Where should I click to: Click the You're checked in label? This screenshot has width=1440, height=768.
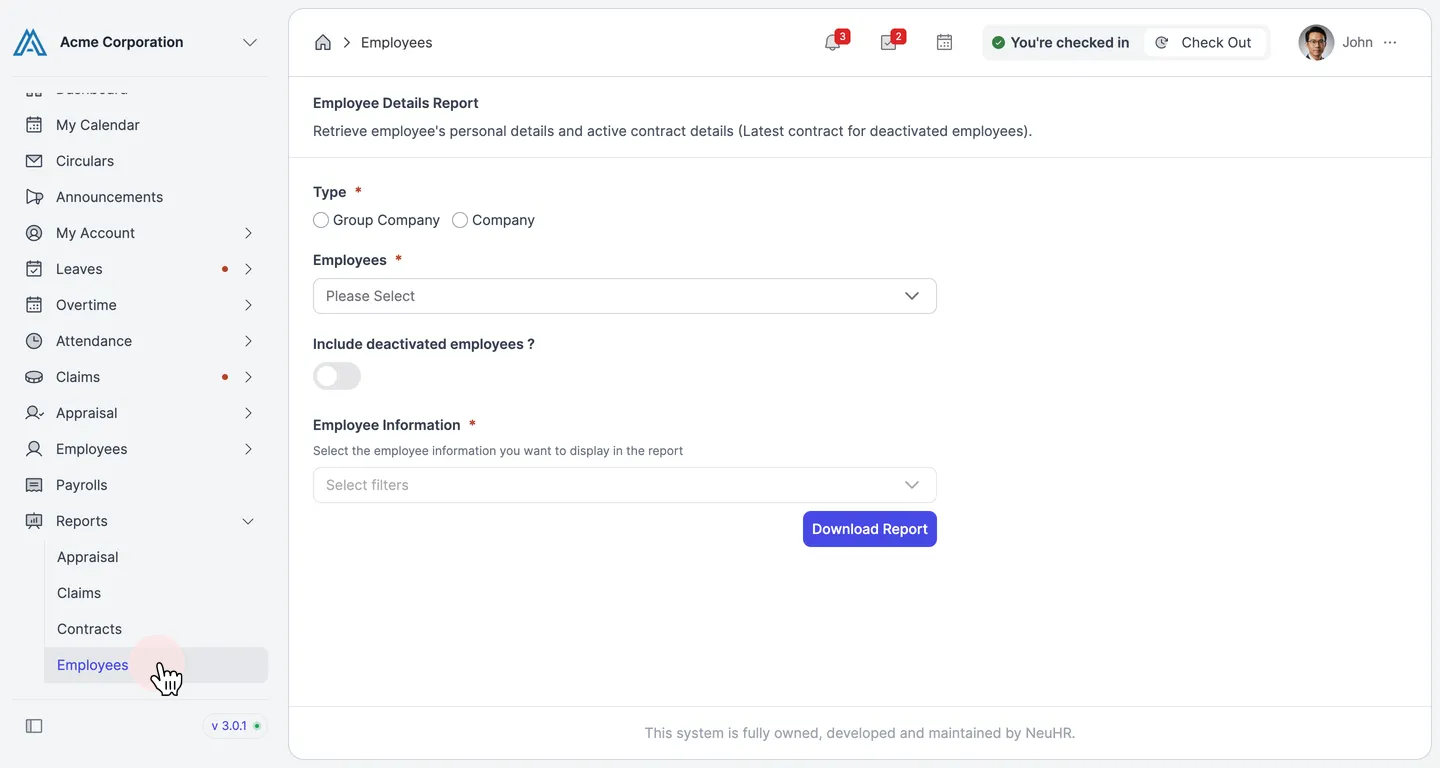pyautogui.click(x=1070, y=42)
